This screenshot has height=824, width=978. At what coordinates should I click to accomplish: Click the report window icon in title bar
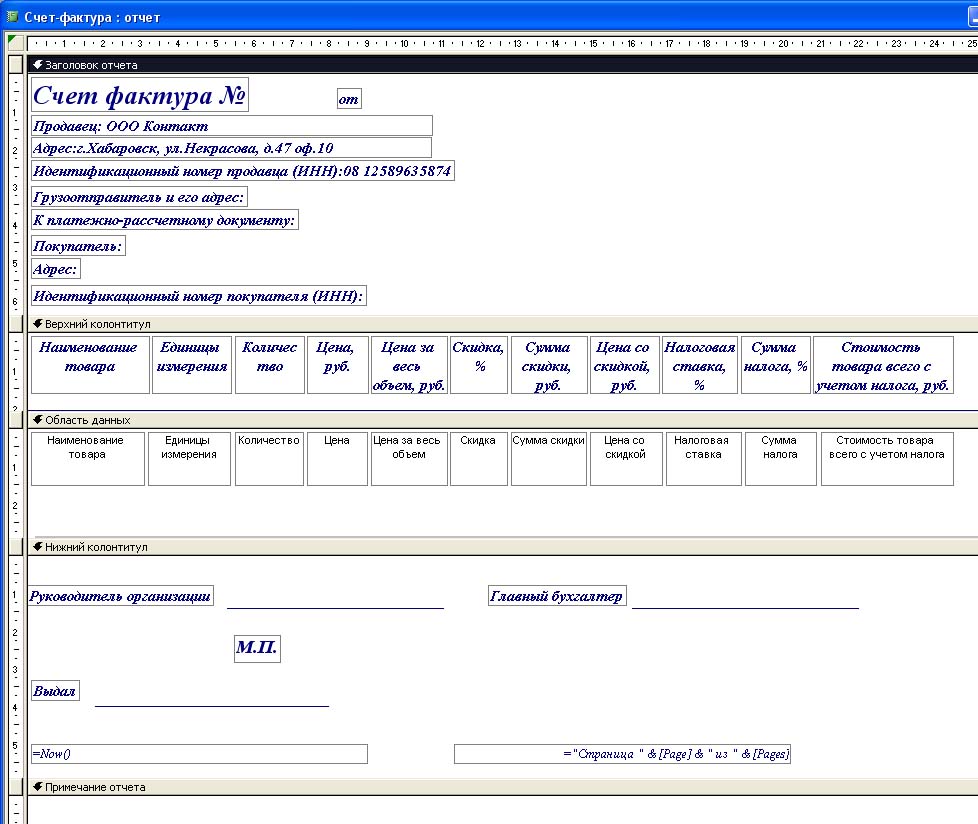point(11,17)
